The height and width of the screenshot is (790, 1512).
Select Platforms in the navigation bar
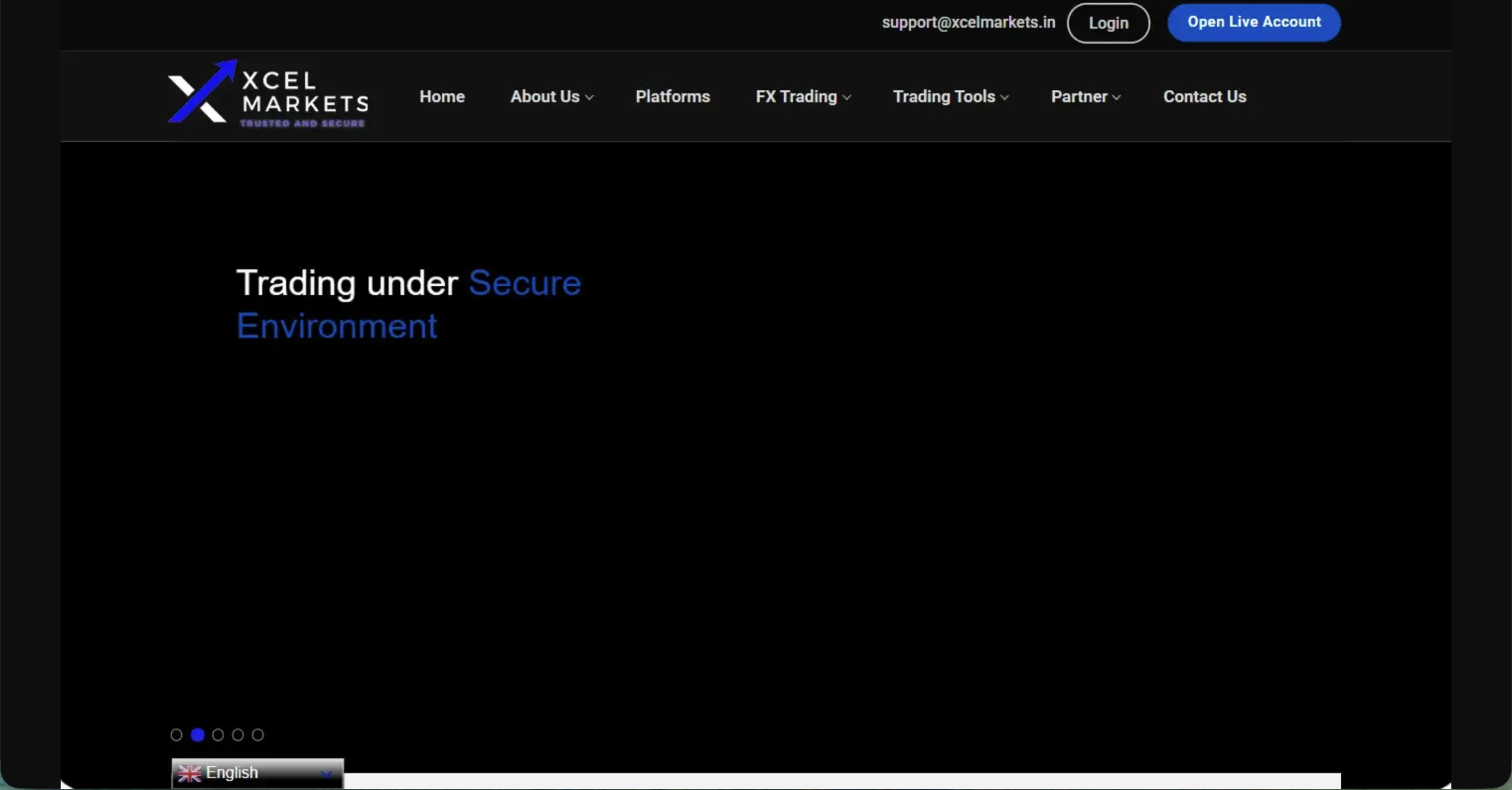(x=672, y=96)
